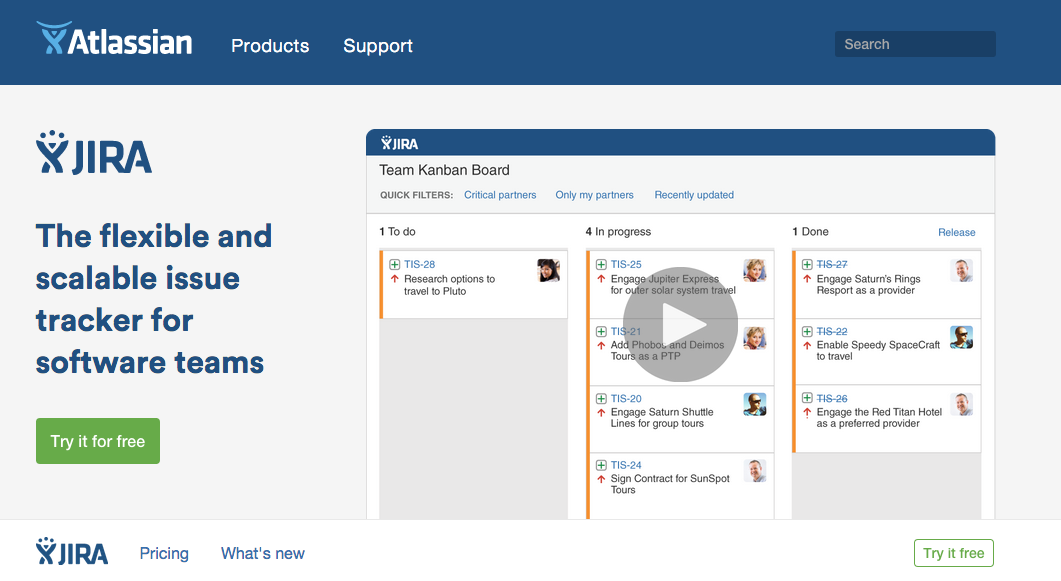Click the green plus icon beside TIS-24

[601, 465]
